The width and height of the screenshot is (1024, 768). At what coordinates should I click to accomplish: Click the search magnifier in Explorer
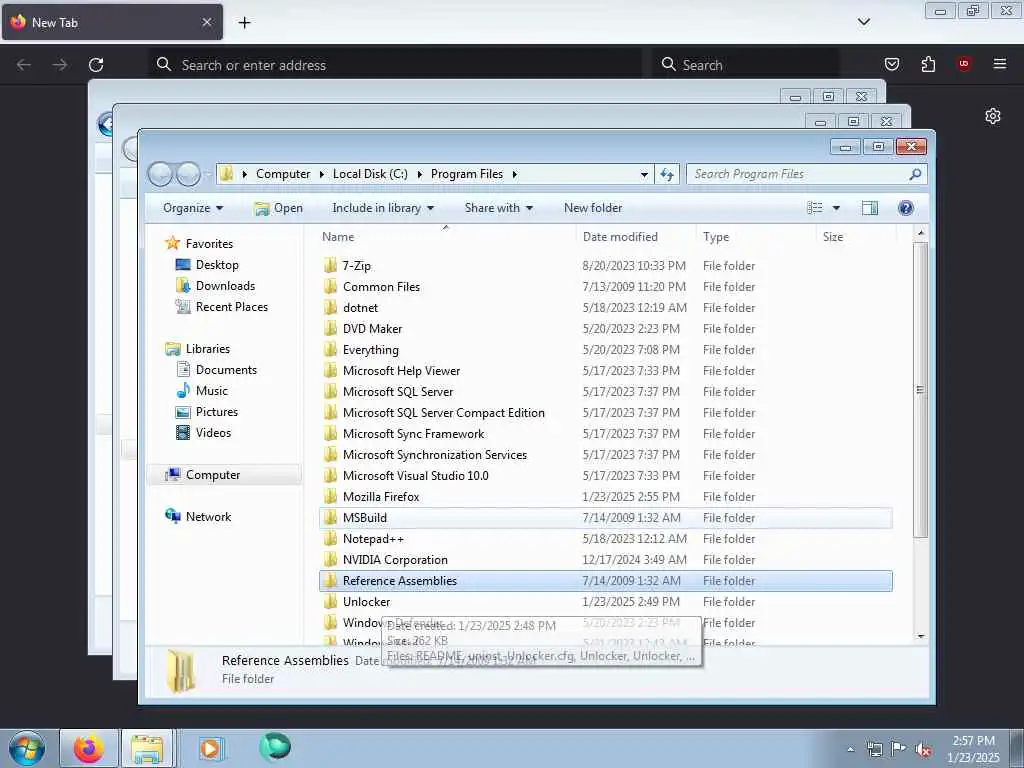pyautogui.click(x=915, y=174)
